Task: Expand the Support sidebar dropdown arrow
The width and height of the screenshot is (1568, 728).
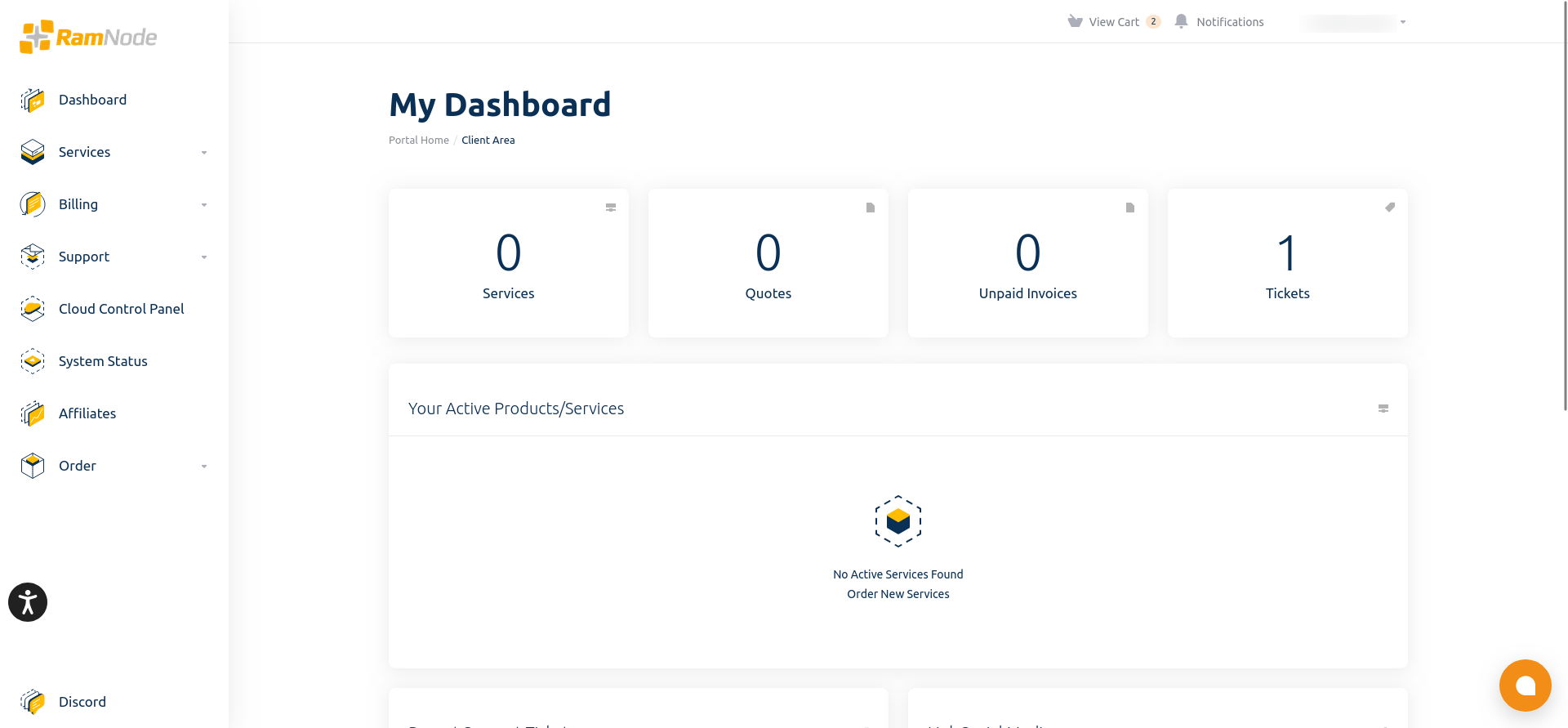Action: [204, 257]
